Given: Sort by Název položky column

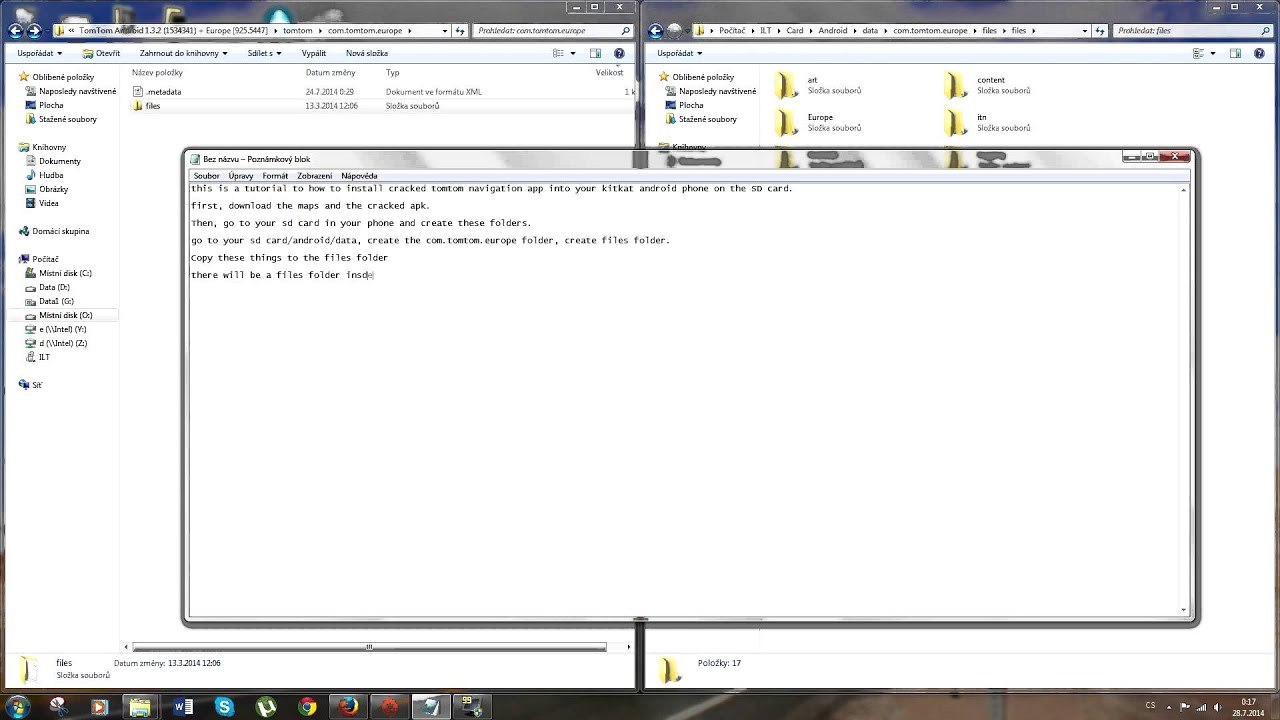Looking at the screenshot, I should coord(157,72).
